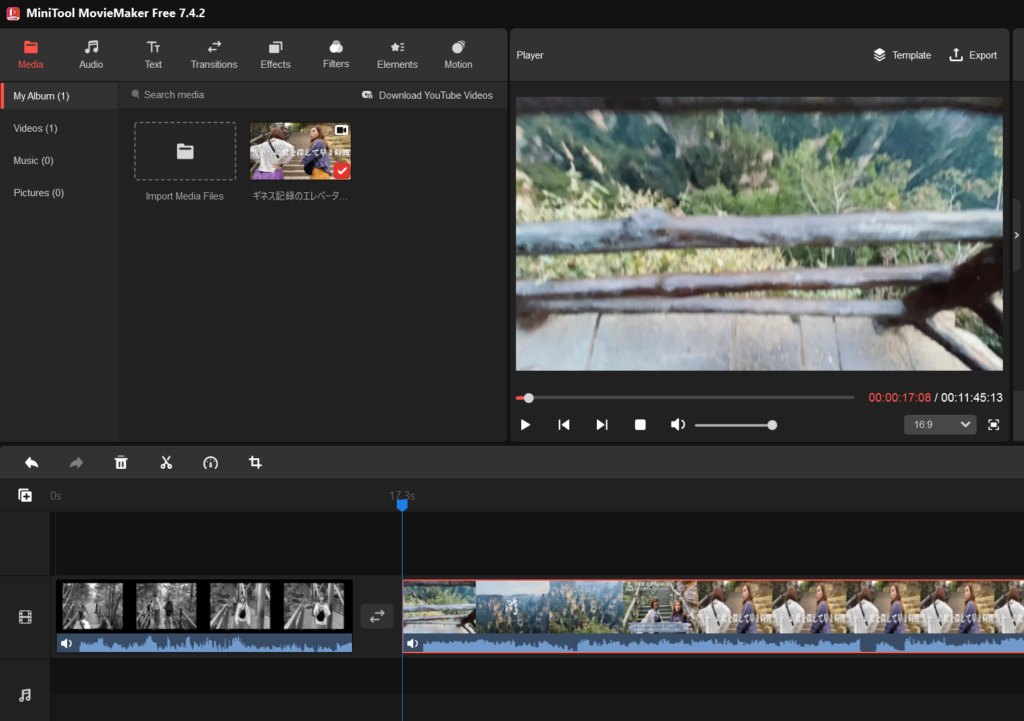The image size is (1024, 721).
Task: Click the volume slider handle
Action: (772, 425)
